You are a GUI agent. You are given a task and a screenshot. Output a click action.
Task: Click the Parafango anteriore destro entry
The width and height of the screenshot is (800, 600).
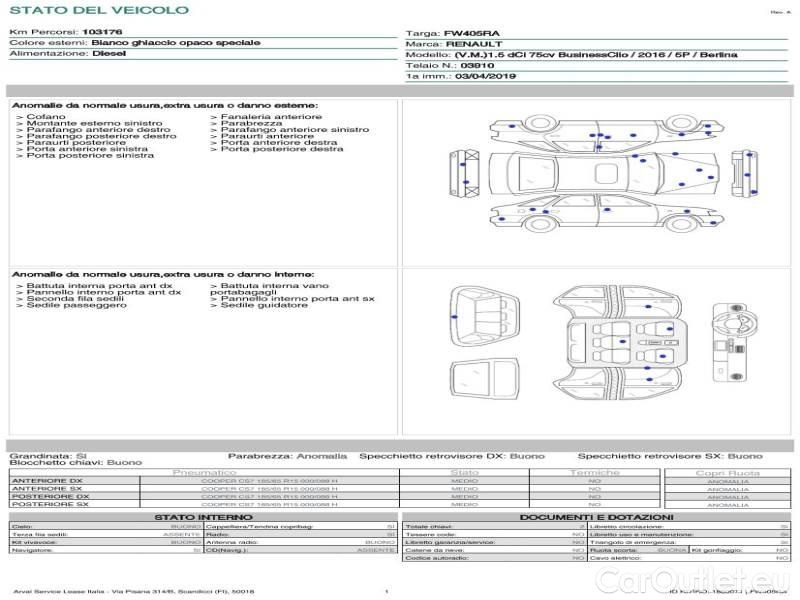93,130
